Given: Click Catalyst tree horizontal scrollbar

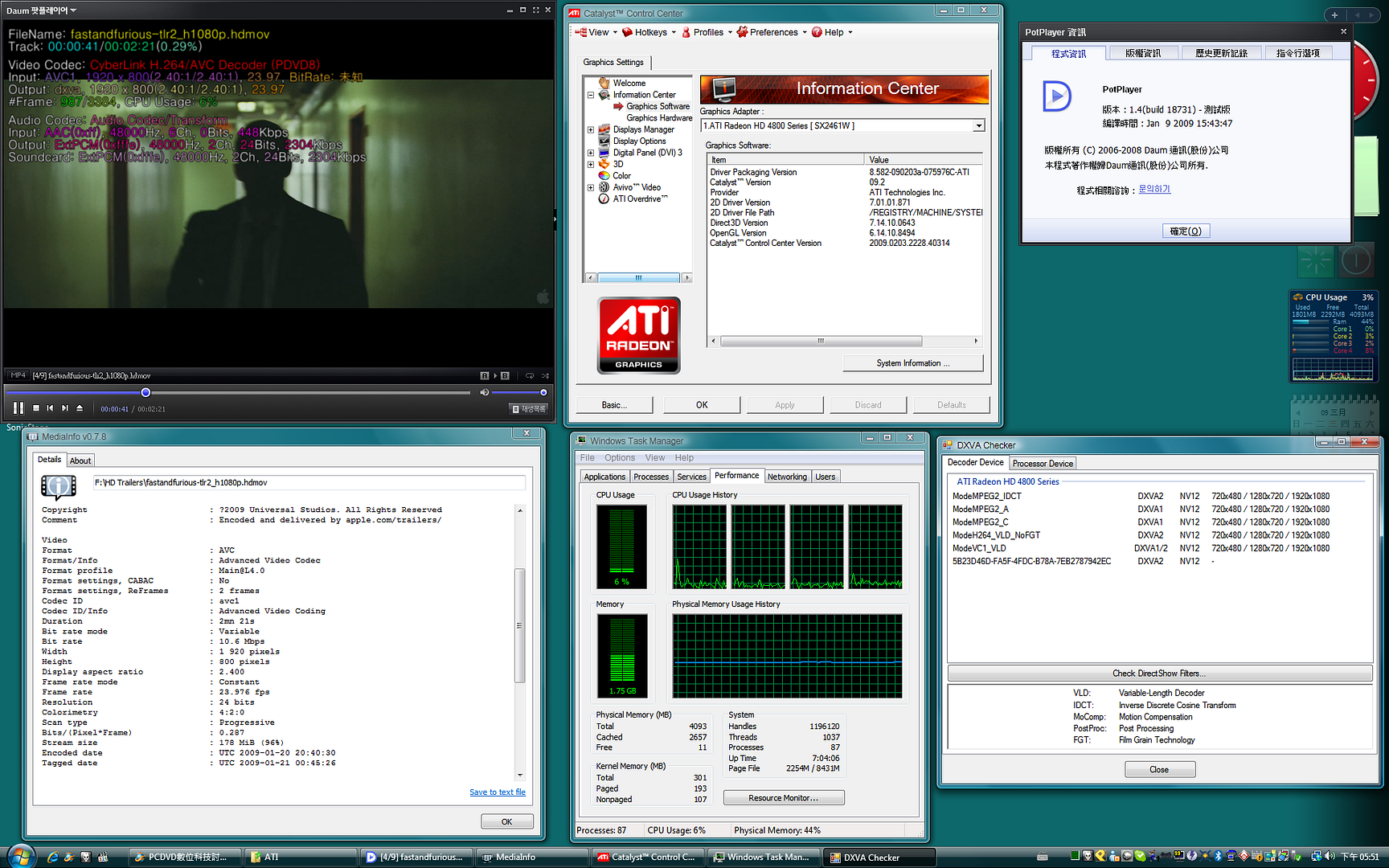Looking at the screenshot, I should 638,278.
